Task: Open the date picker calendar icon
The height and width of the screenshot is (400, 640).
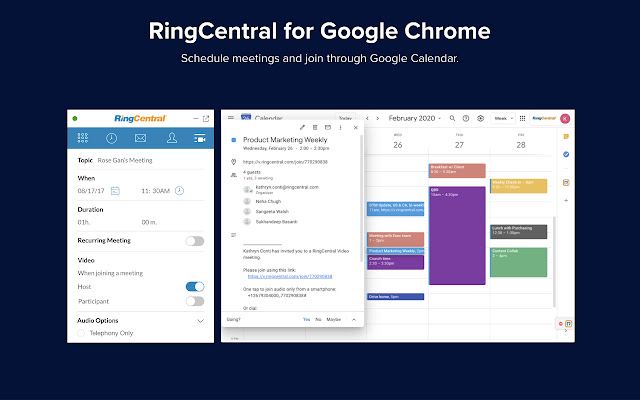Action: 115,191
